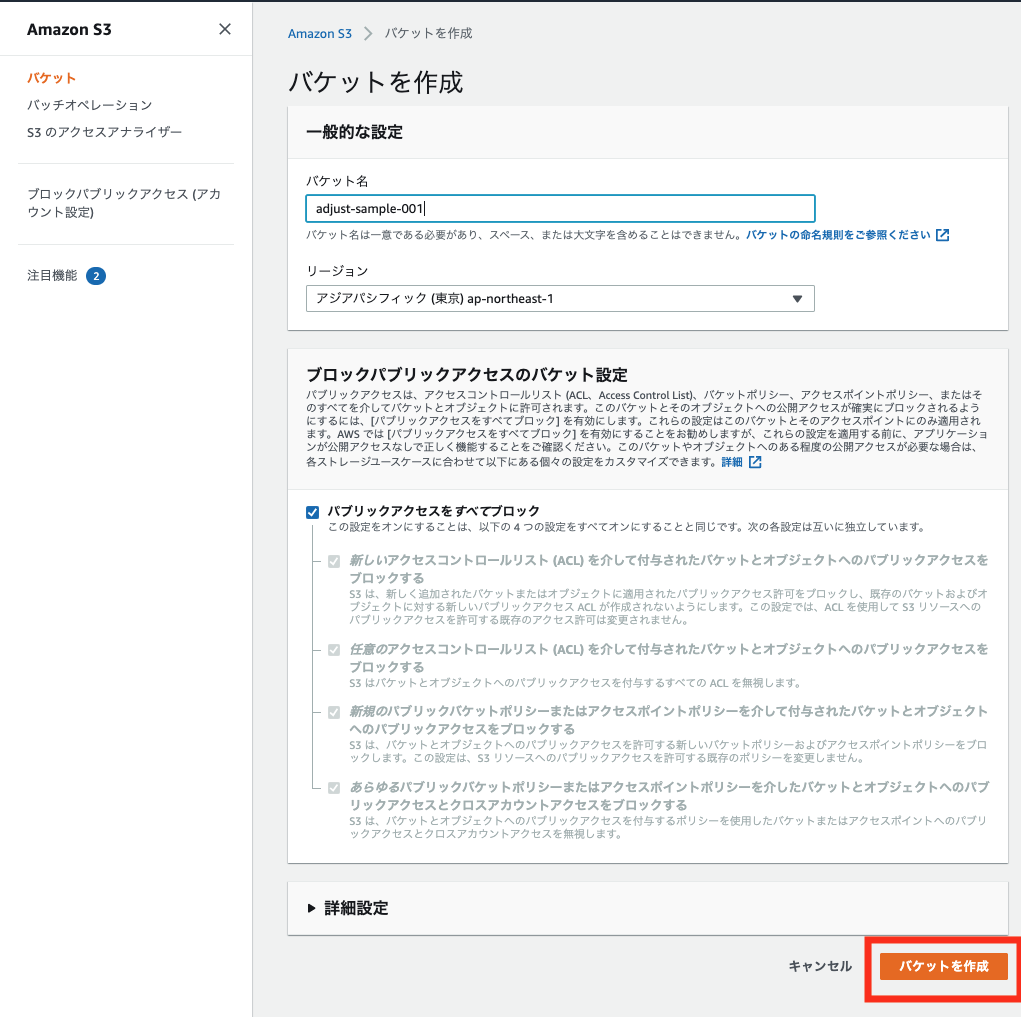Open the 詳細 link in block public access section

coord(732,462)
